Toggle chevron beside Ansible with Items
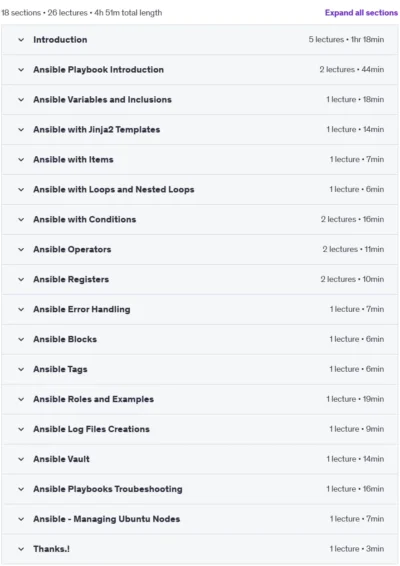 click(x=21, y=160)
